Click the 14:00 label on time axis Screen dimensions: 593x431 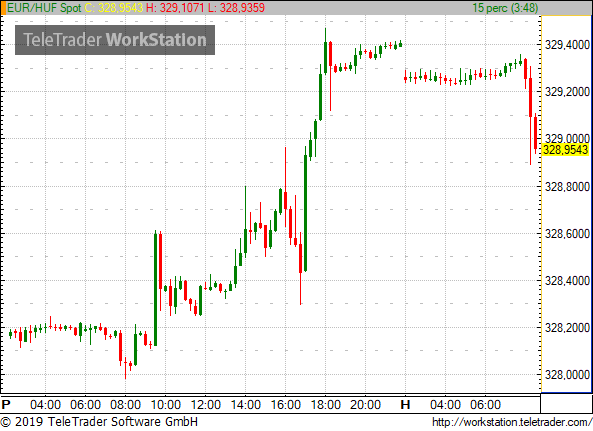click(x=246, y=405)
